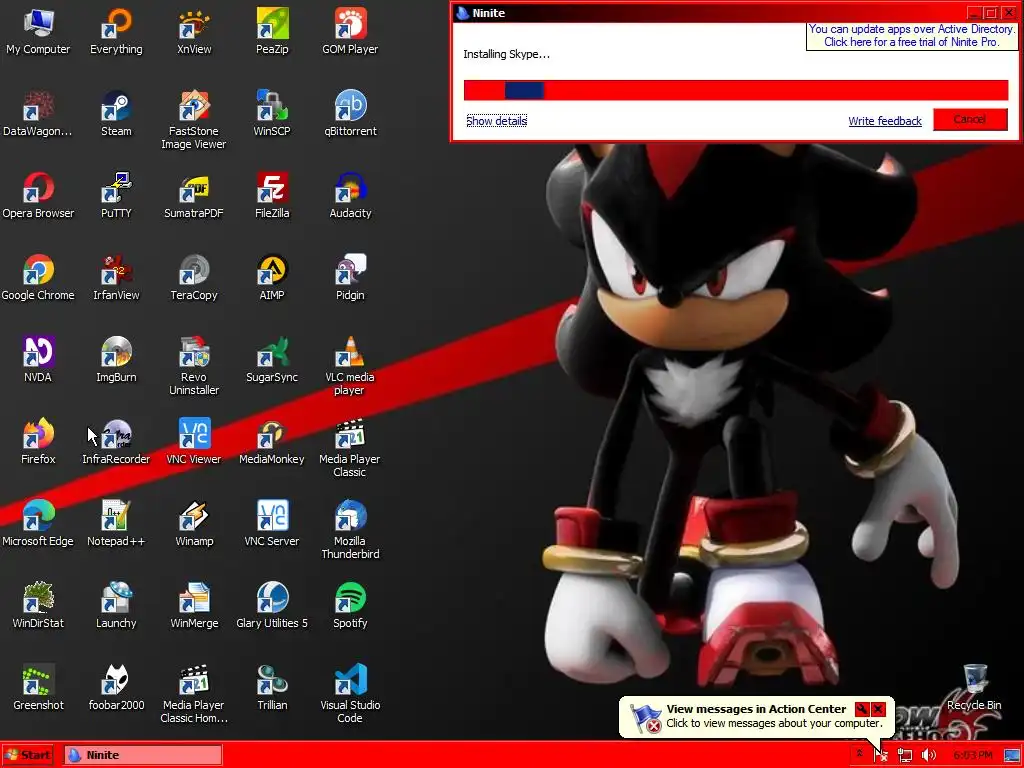This screenshot has height=768, width=1024.
Task: Select the TeraCopy desktop shortcut
Action: click(194, 278)
